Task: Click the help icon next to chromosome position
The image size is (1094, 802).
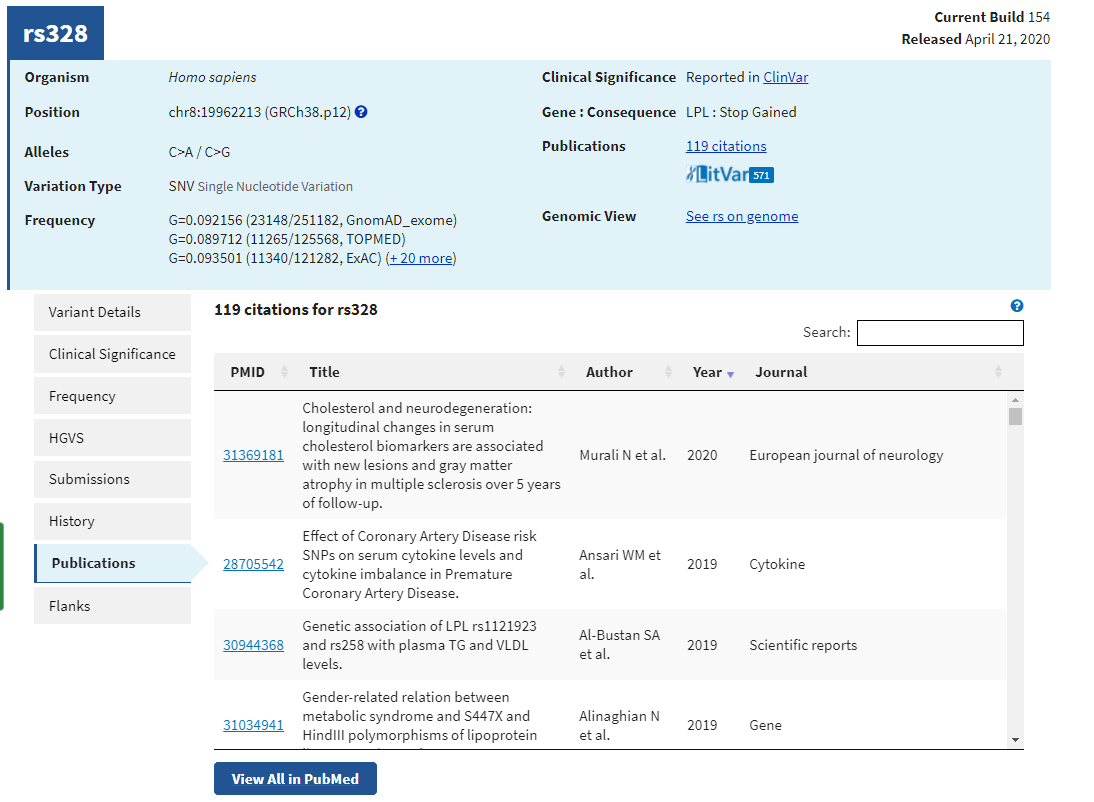Action: click(361, 112)
